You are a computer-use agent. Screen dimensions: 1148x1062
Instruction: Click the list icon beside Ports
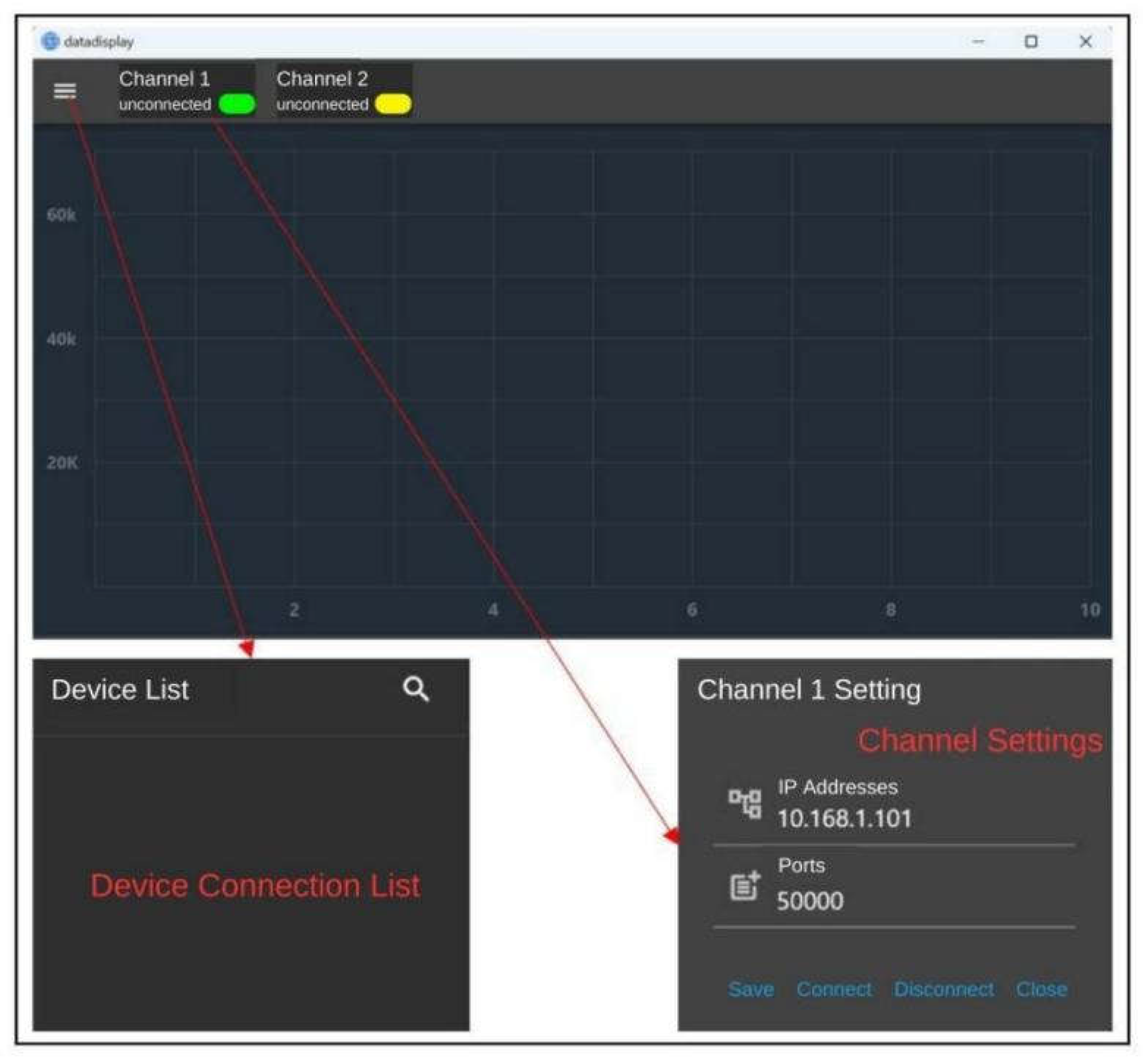click(745, 886)
